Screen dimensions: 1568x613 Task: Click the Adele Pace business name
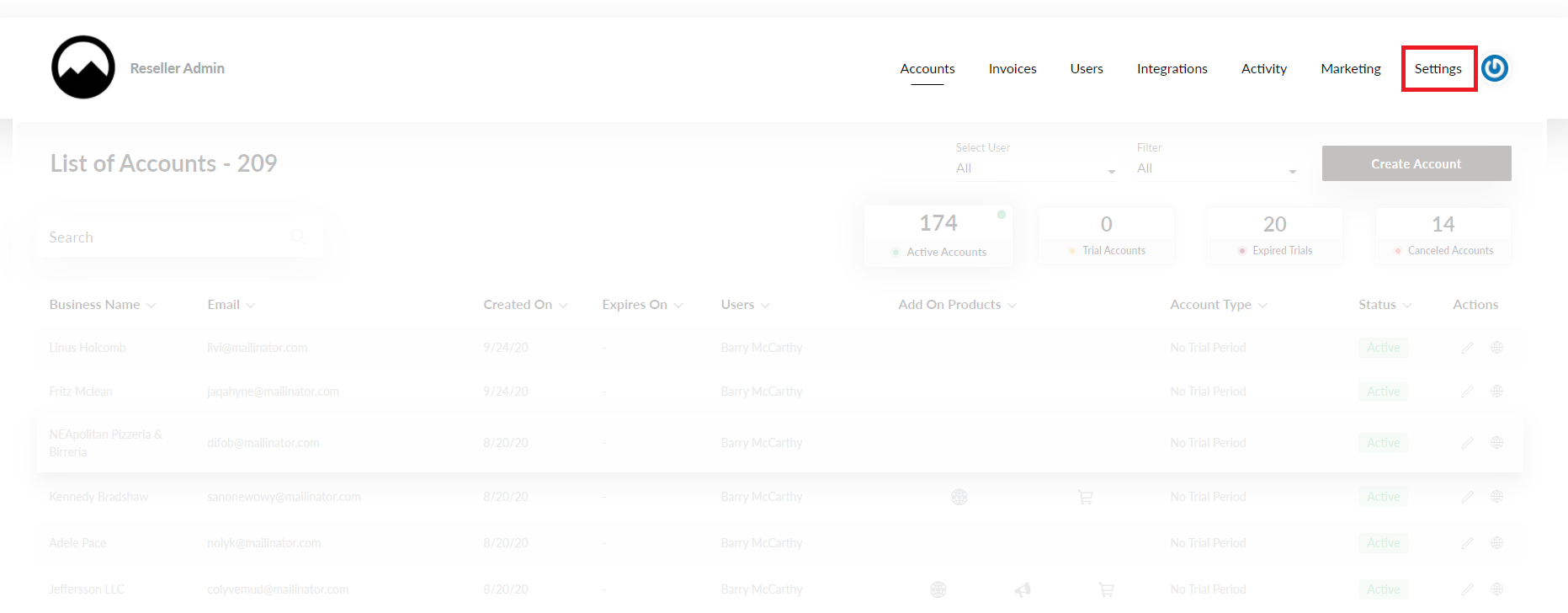pyautogui.click(x=77, y=543)
